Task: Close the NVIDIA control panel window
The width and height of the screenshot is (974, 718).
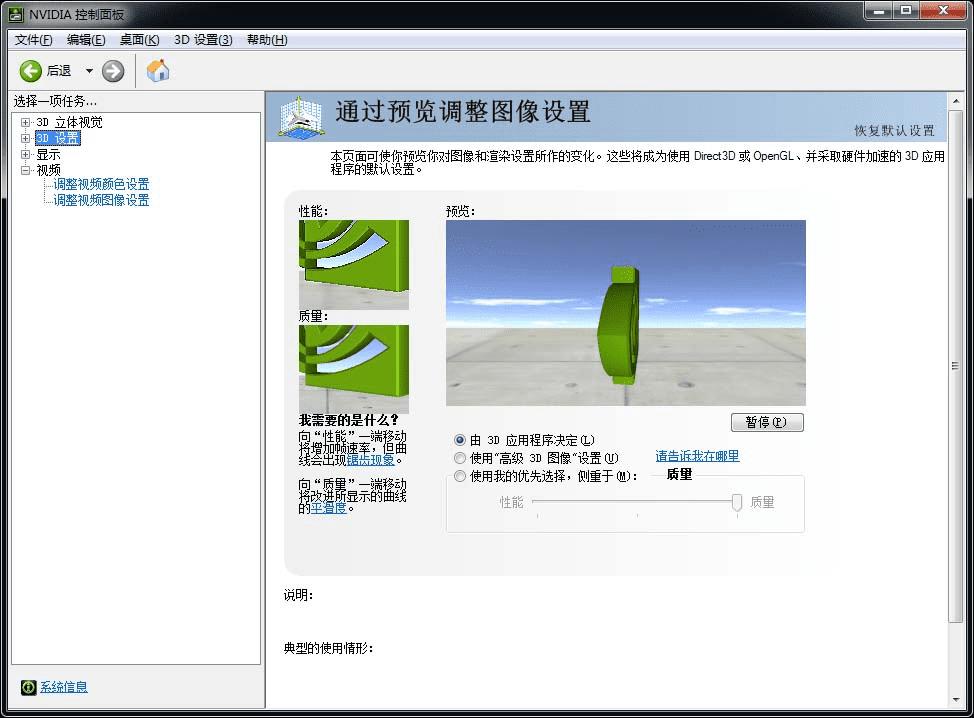Action: (944, 10)
